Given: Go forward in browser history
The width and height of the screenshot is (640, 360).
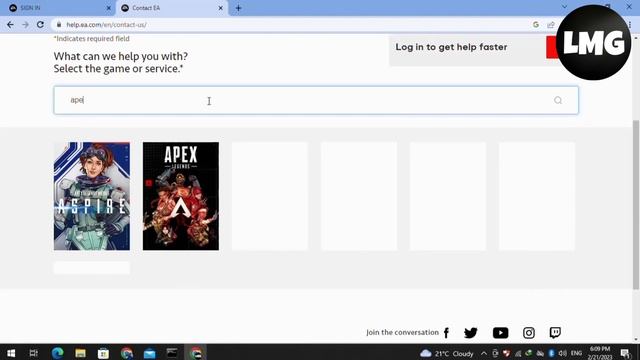Looking at the screenshot, I should click(25, 25).
